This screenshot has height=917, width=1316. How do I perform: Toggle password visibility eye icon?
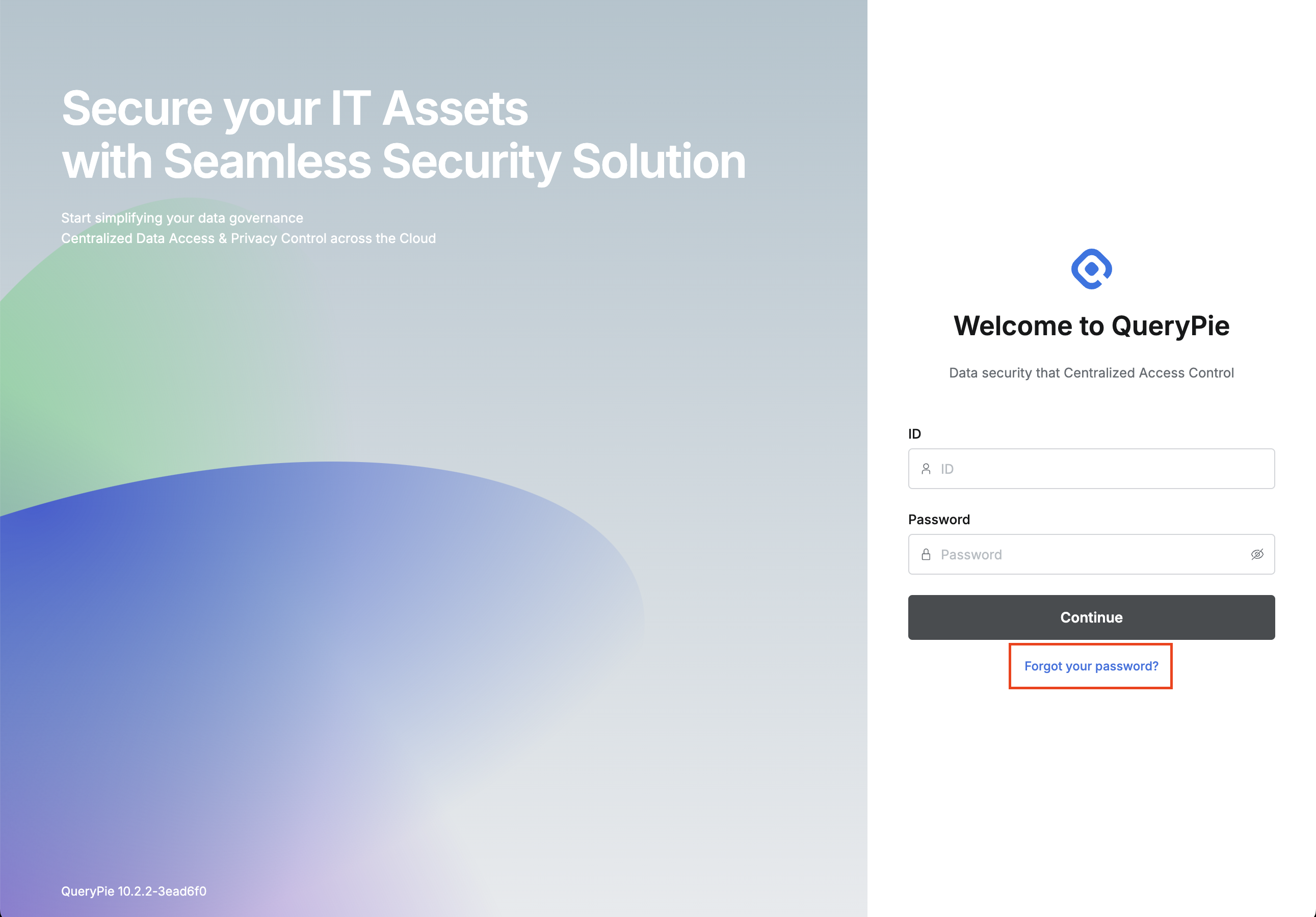click(x=1257, y=554)
